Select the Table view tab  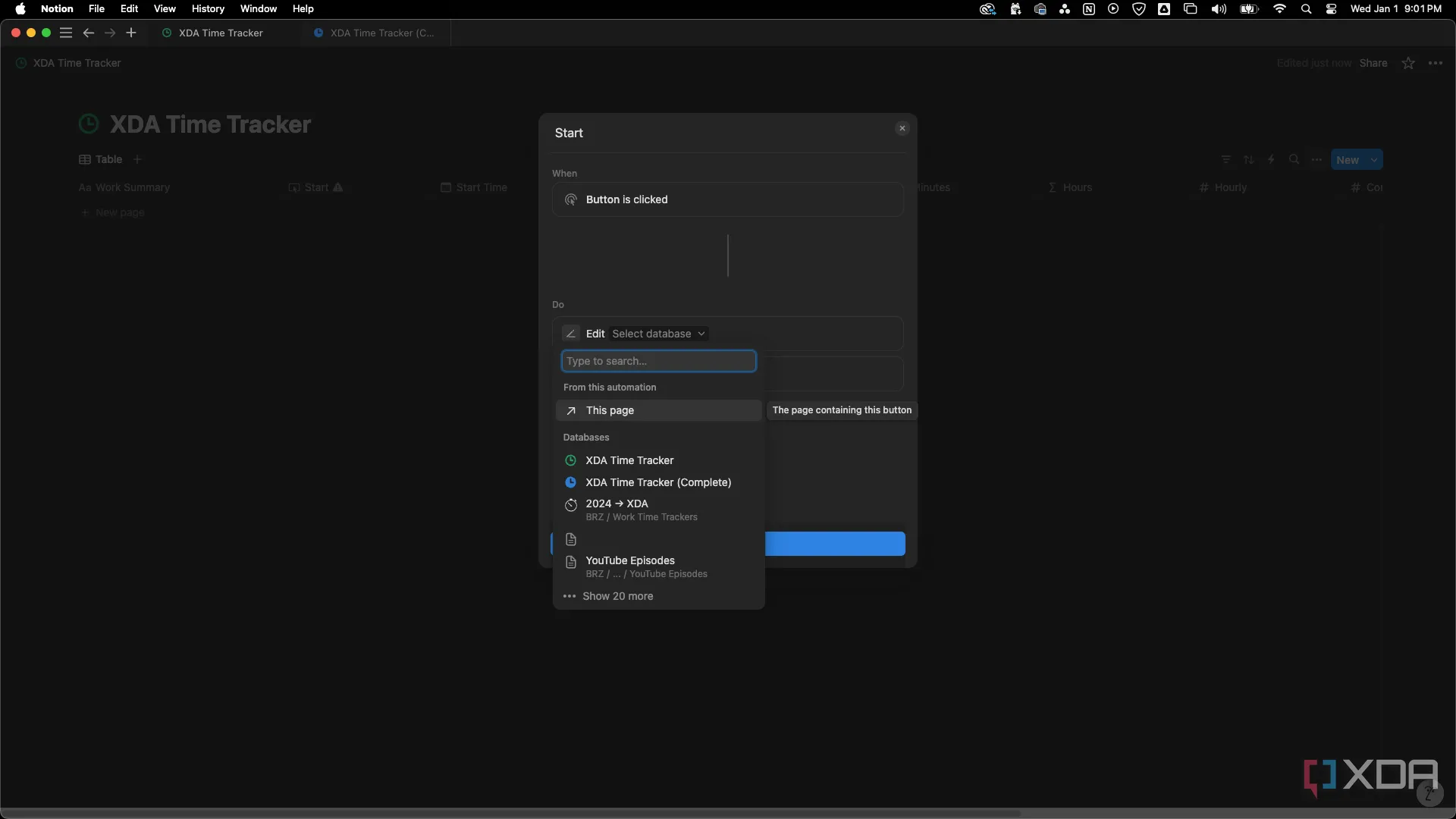[x=101, y=159]
